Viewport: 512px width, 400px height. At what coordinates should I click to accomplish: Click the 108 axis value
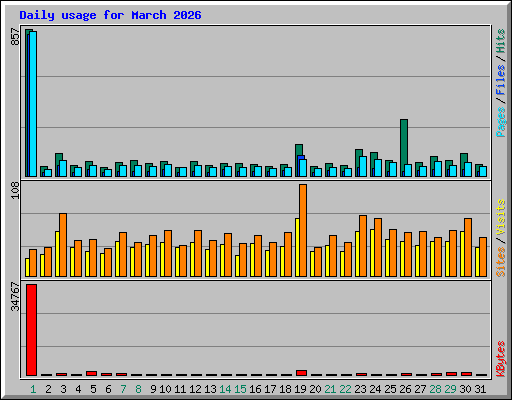15,190
